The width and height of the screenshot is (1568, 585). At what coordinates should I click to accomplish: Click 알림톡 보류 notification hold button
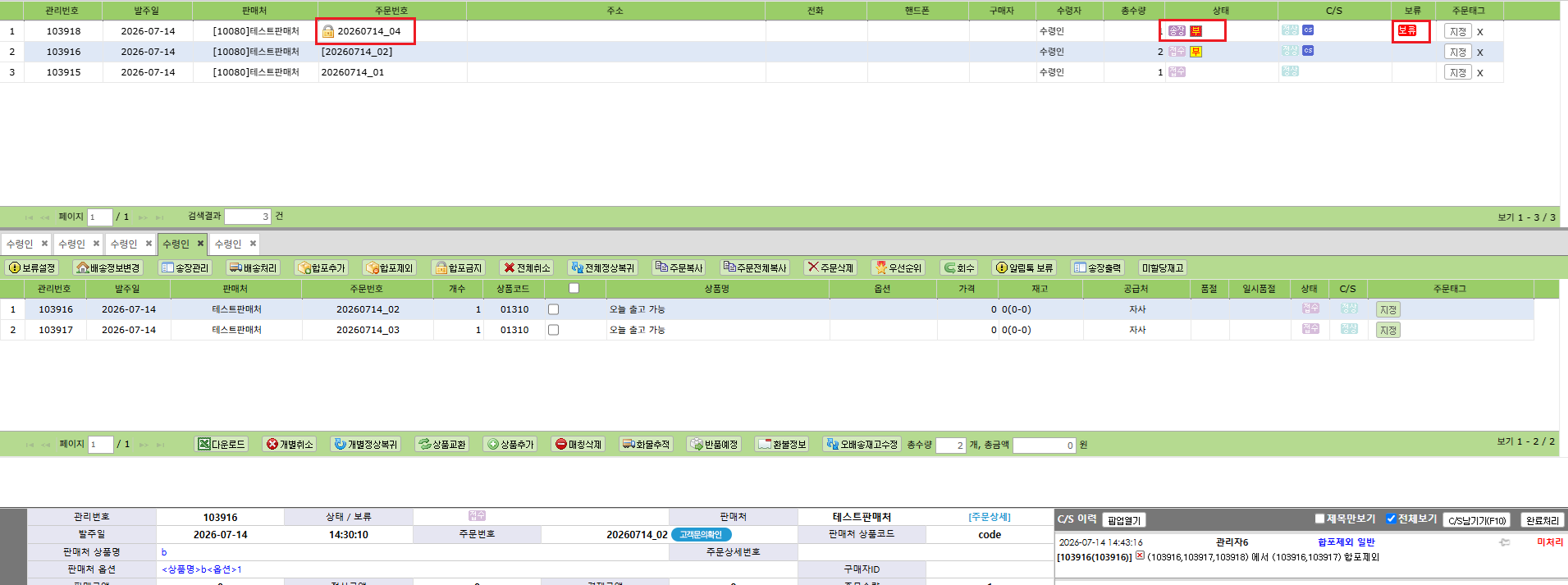click(x=1024, y=267)
